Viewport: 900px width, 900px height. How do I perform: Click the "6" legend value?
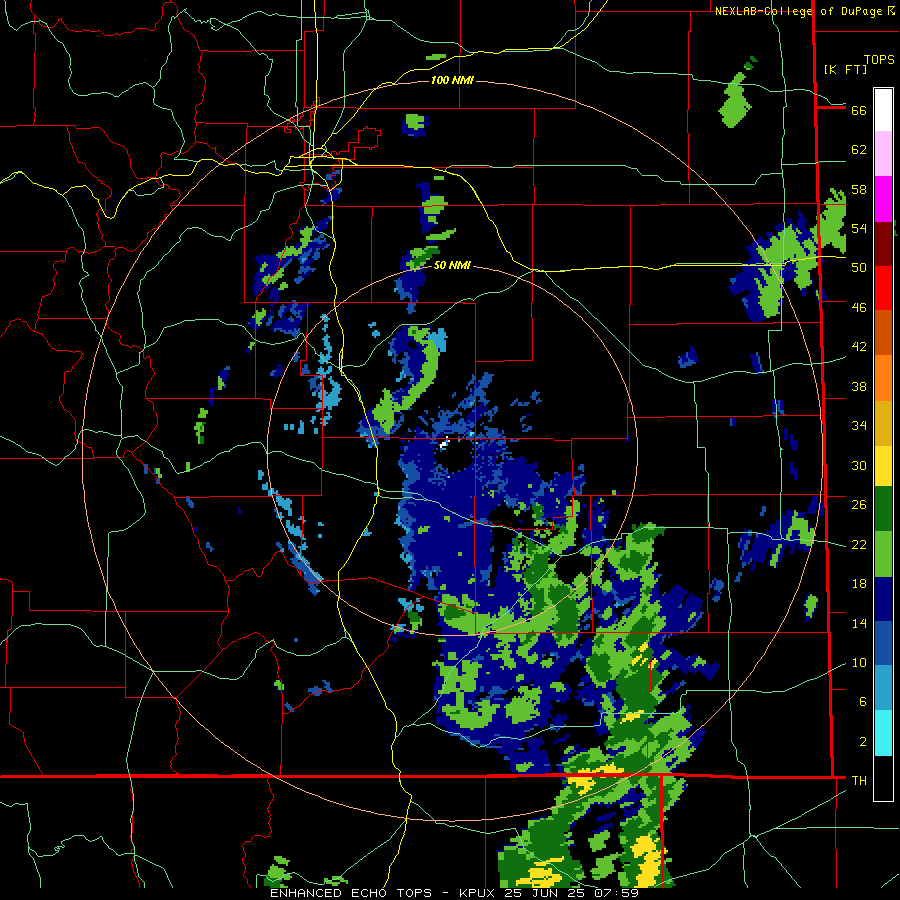click(x=863, y=702)
